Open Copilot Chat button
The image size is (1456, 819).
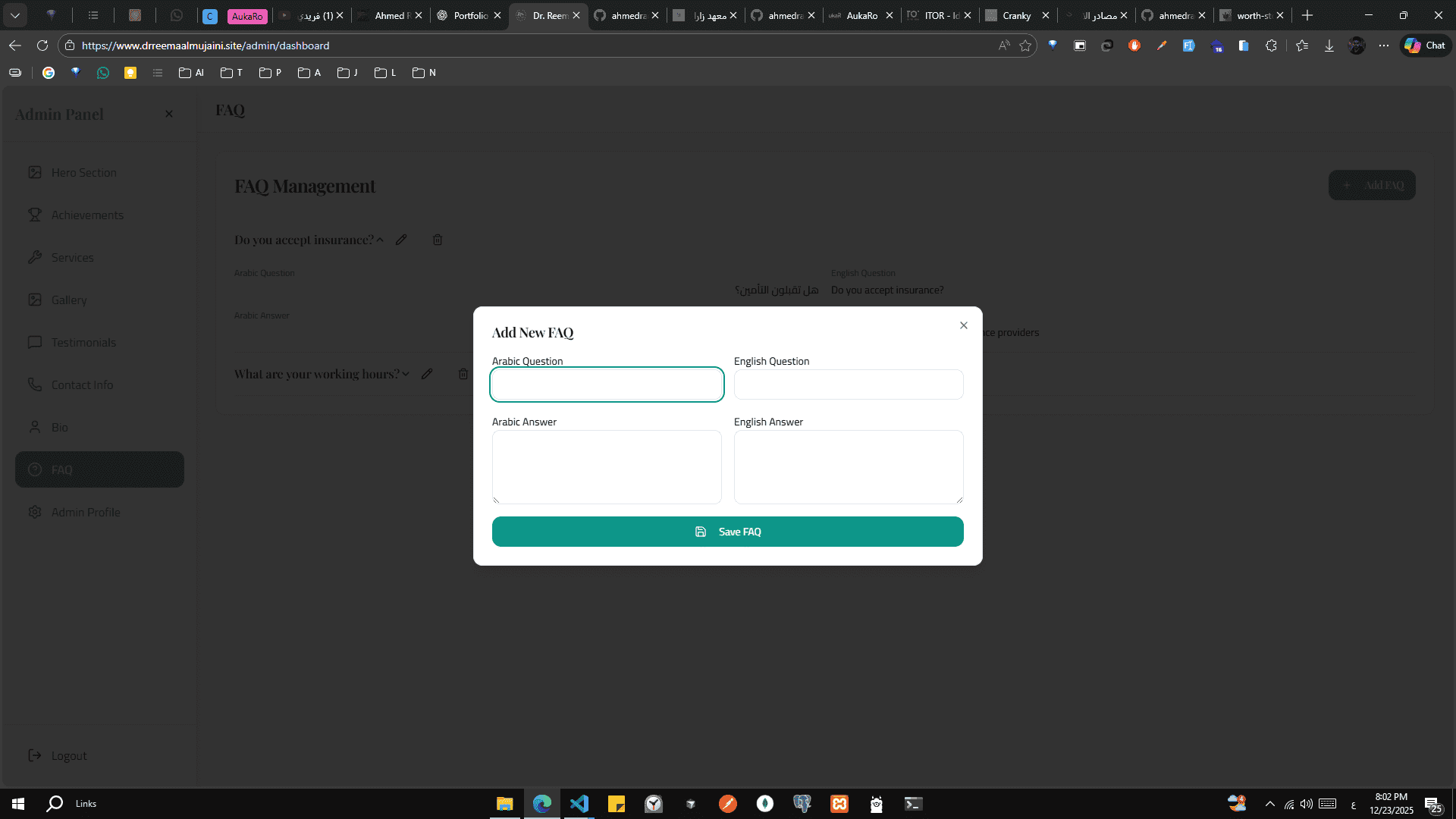point(1425,45)
